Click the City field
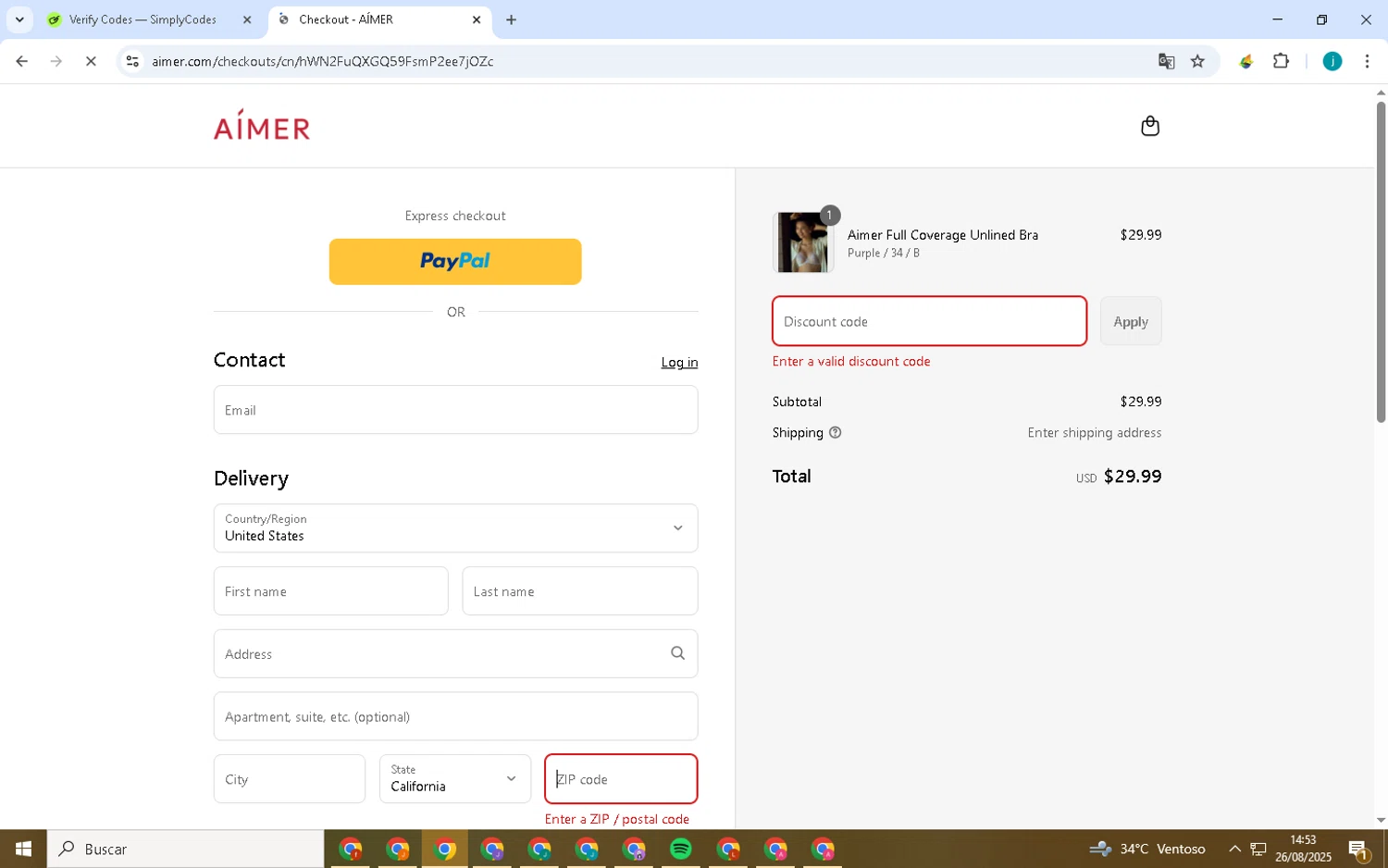Image resolution: width=1388 pixels, height=868 pixels. tap(290, 779)
